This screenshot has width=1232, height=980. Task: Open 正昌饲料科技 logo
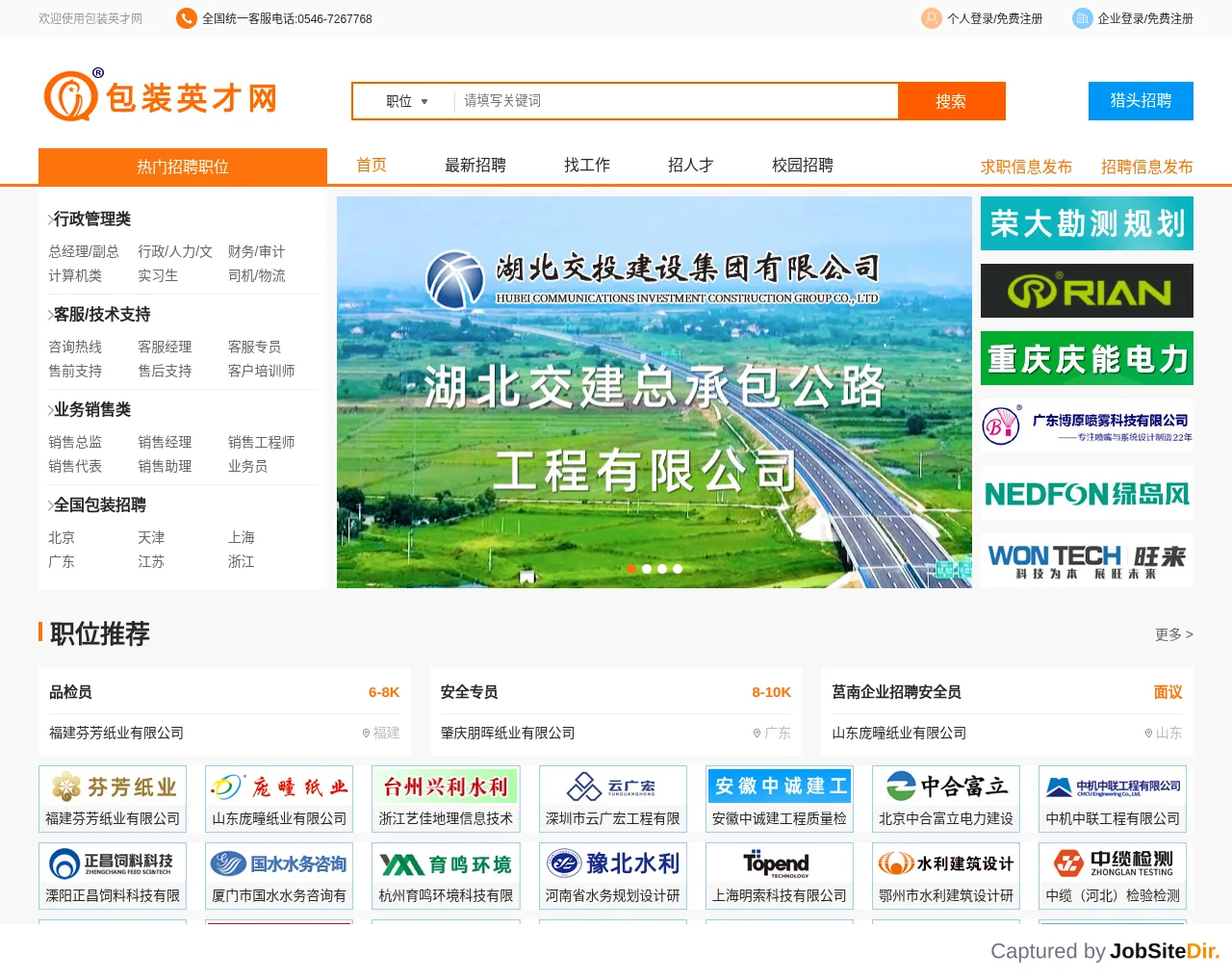(x=113, y=864)
